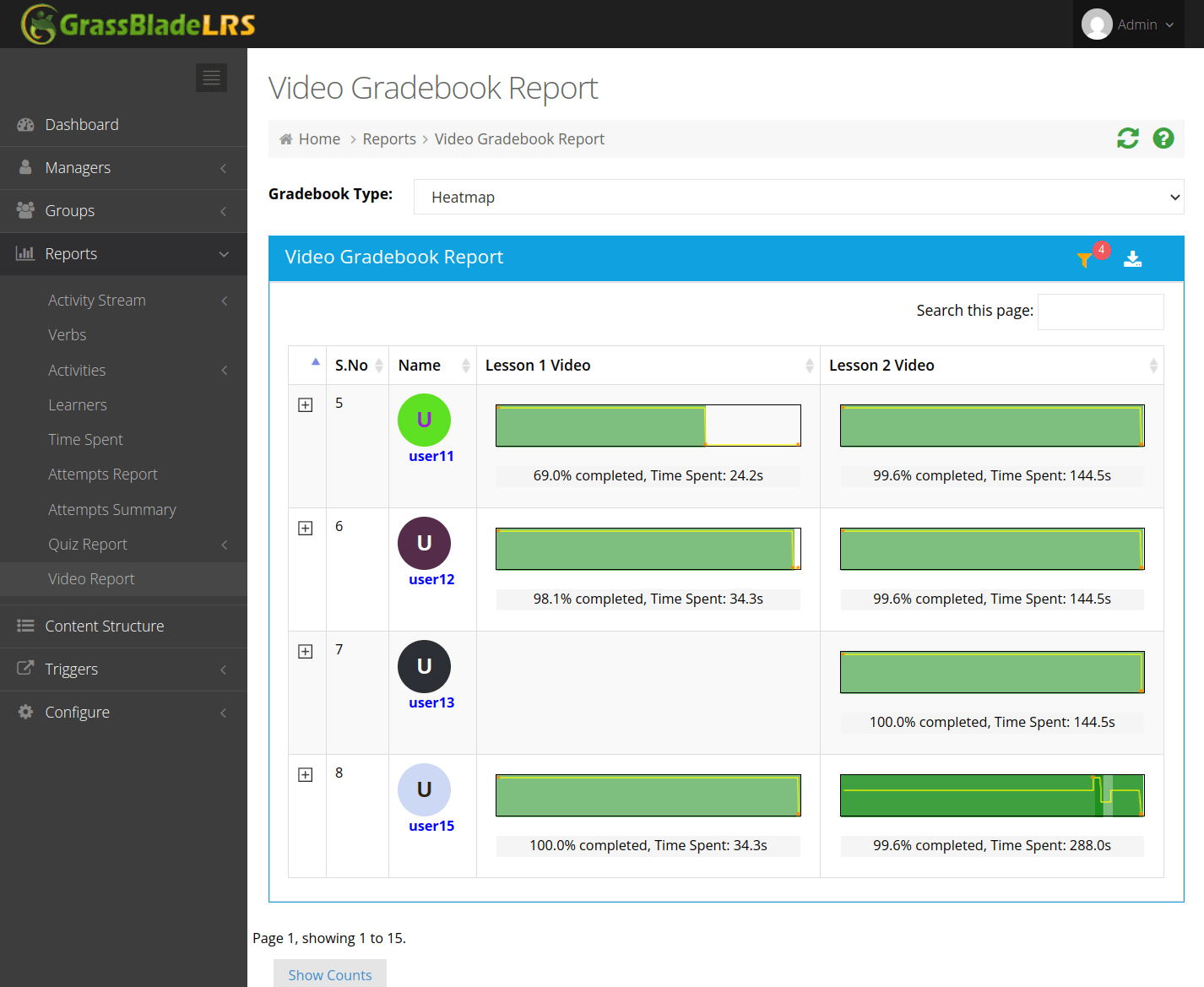Sort Lesson 2 Video column arrows
The width and height of the screenshot is (1204, 987).
1153,366
